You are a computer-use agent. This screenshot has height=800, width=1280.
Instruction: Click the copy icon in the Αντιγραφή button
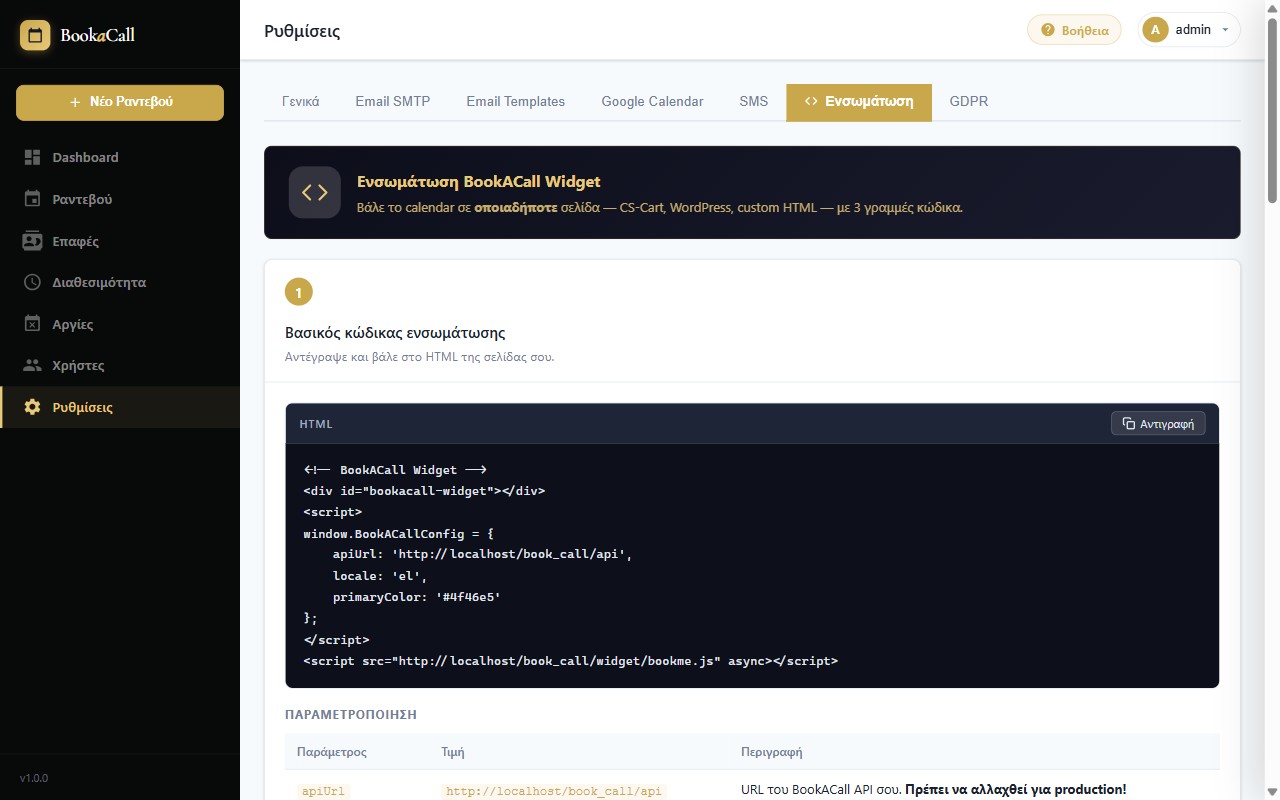(x=1128, y=424)
